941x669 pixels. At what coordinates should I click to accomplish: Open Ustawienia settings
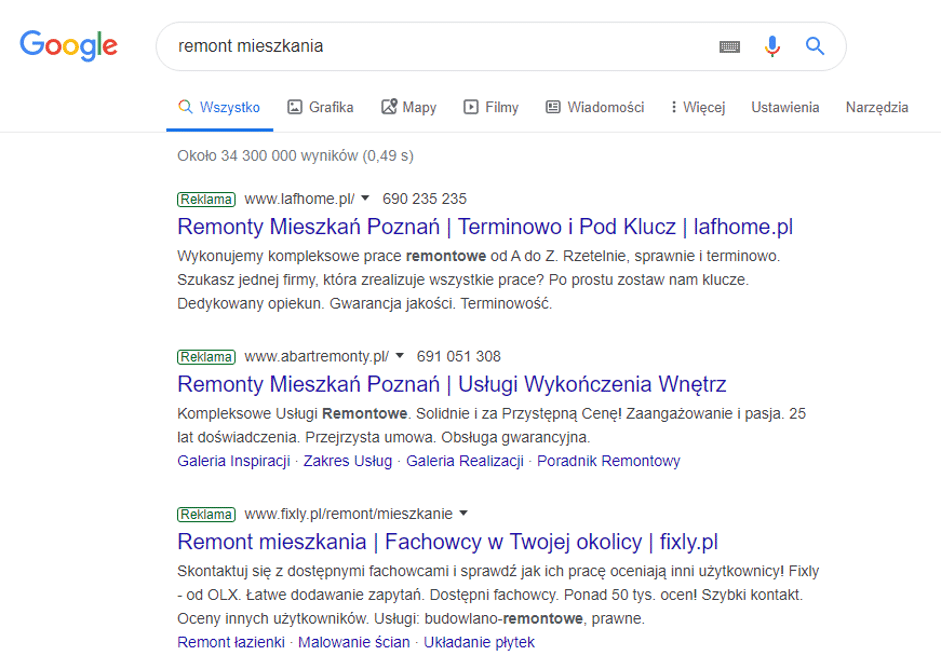[x=785, y=107]
